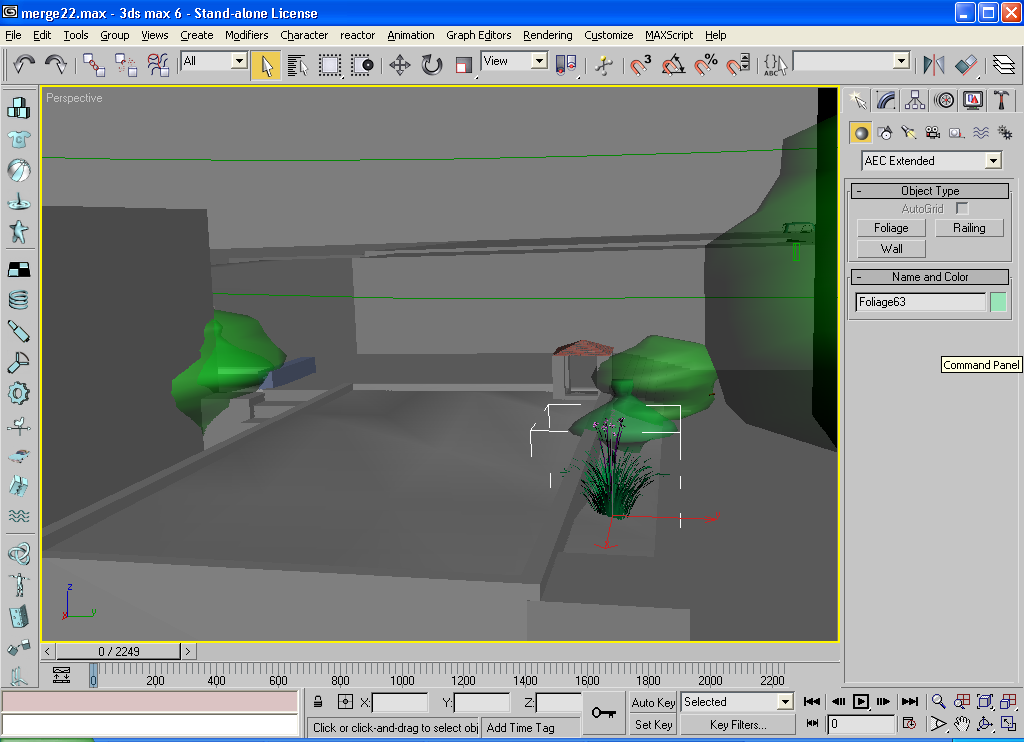Switch to the Utilities panel tab
This screenshot has width=1024, height=742.
pyautogui.click(x=1002, y=101)
